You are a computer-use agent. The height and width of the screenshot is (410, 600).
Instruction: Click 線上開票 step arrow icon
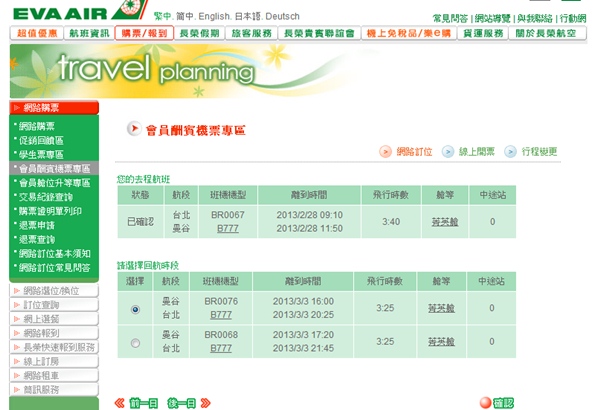[448, 152]
